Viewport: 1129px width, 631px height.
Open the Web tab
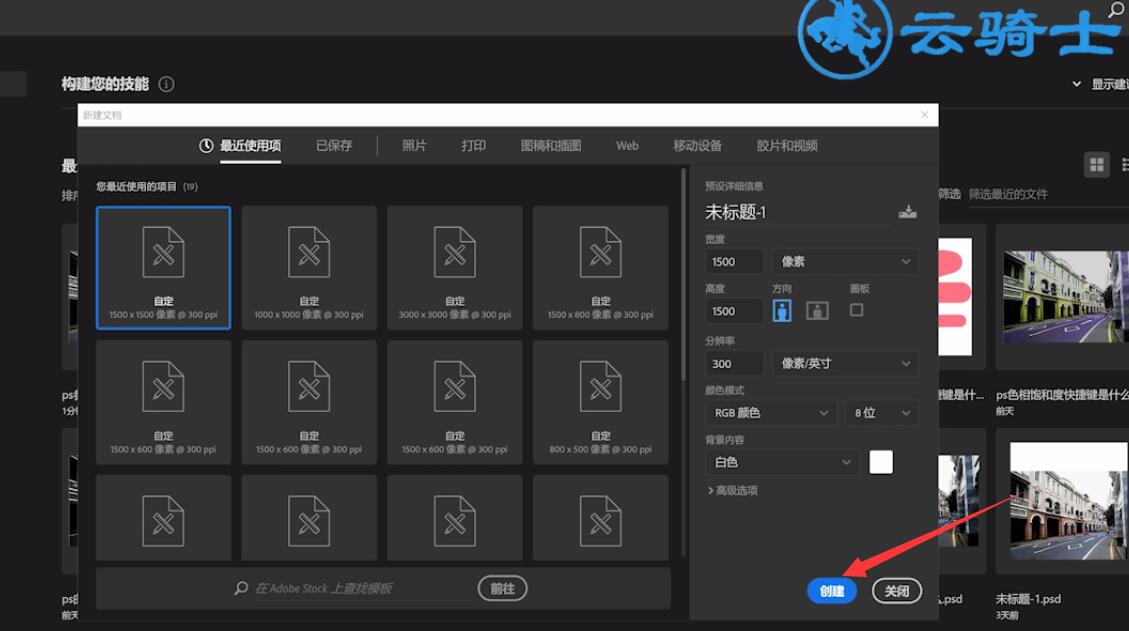(x=627, y=146)
